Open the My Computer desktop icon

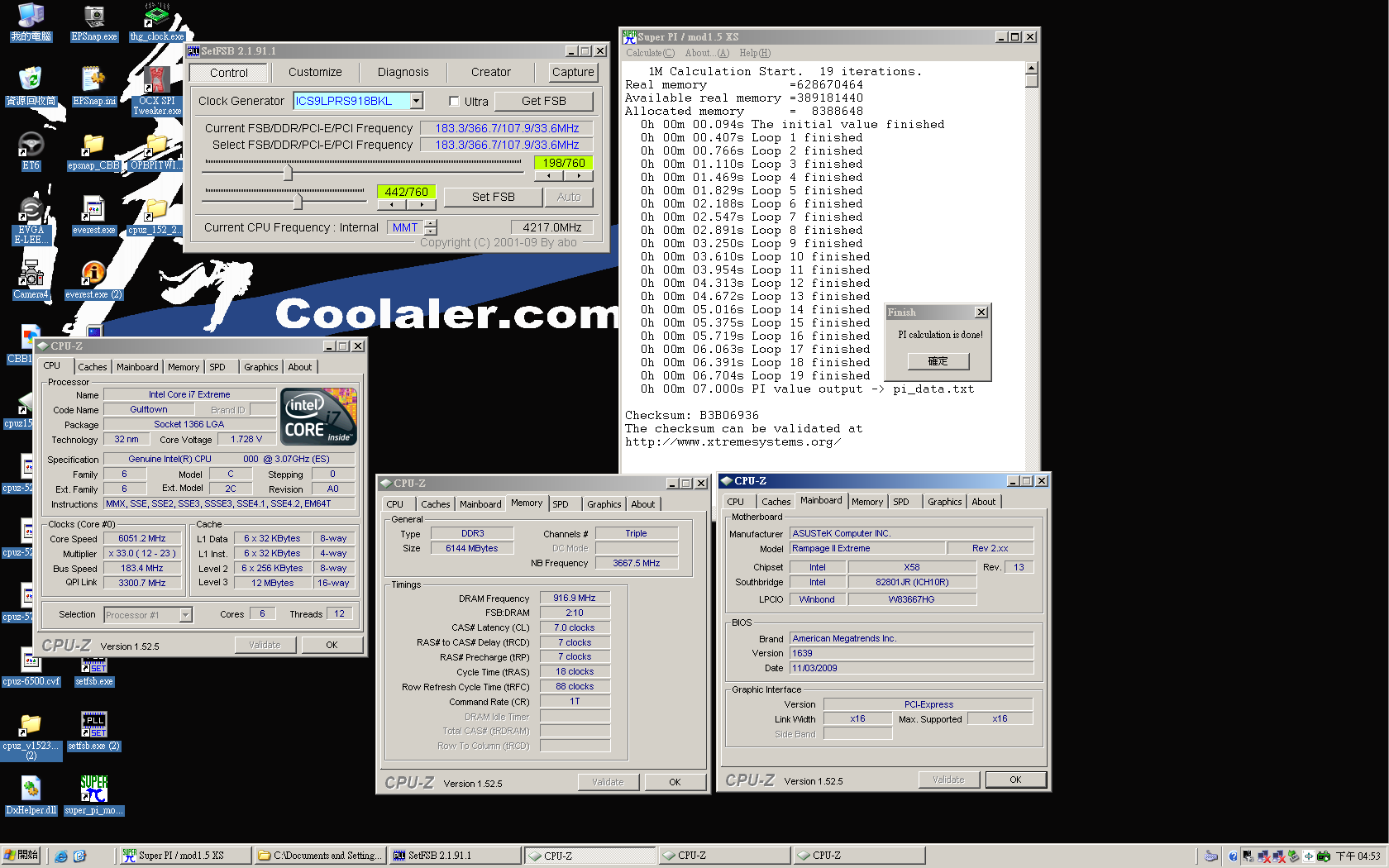point(31,23)
